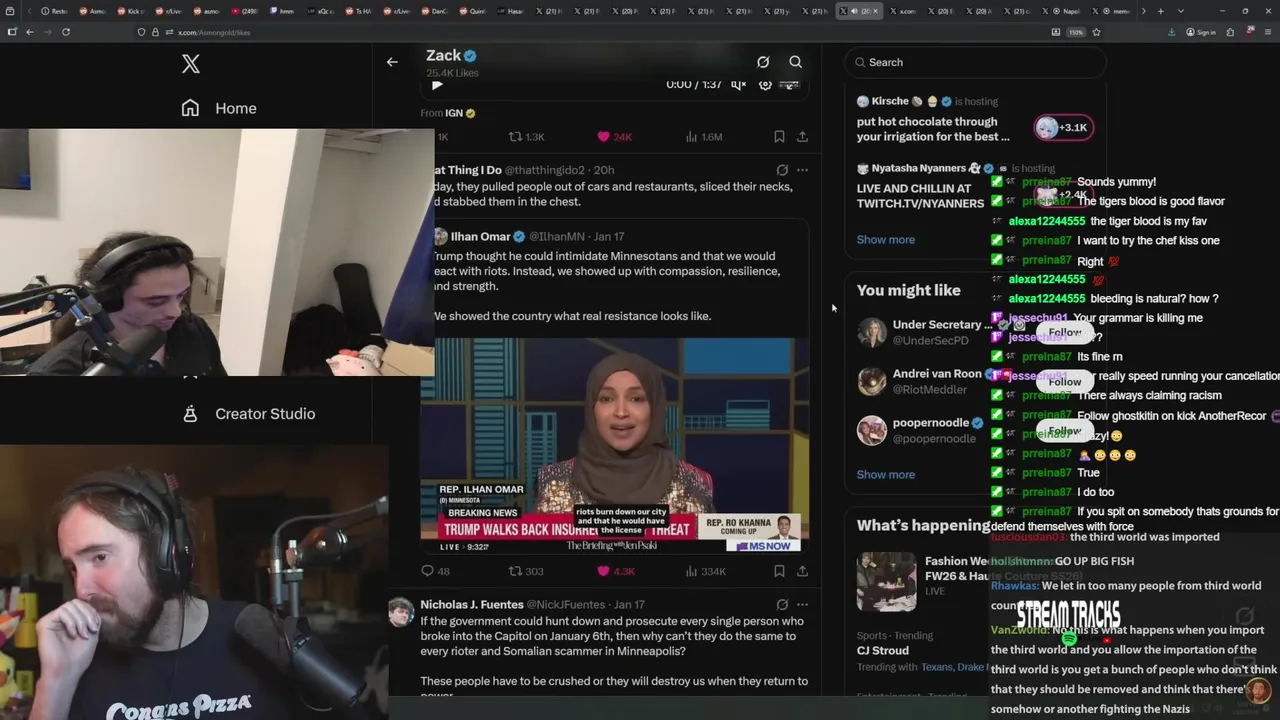This screenshot has width=1280, height=720.
Task: Play the Ilhan Omar MSNOW video clip
Action: pyautogui.click(x=614, y=445)
